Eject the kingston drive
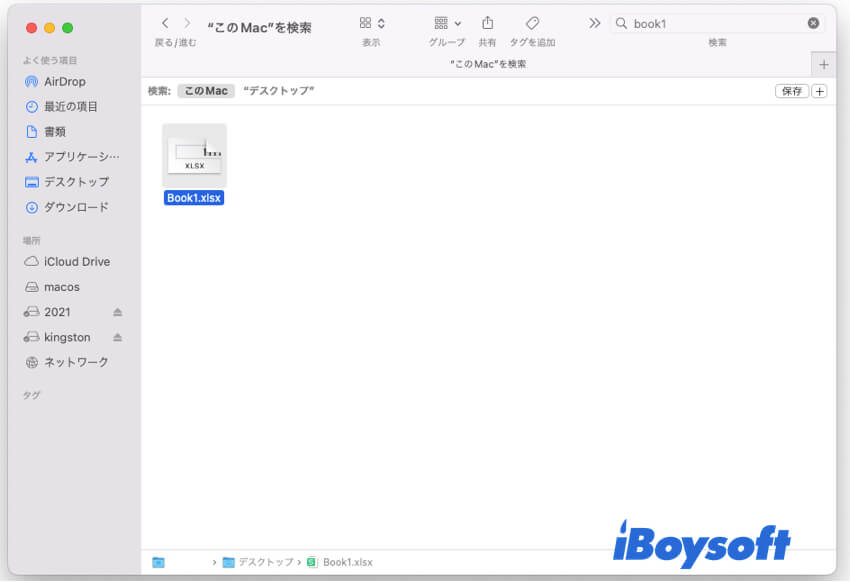This screenshot has height=582, width=850. click(117, 337)
